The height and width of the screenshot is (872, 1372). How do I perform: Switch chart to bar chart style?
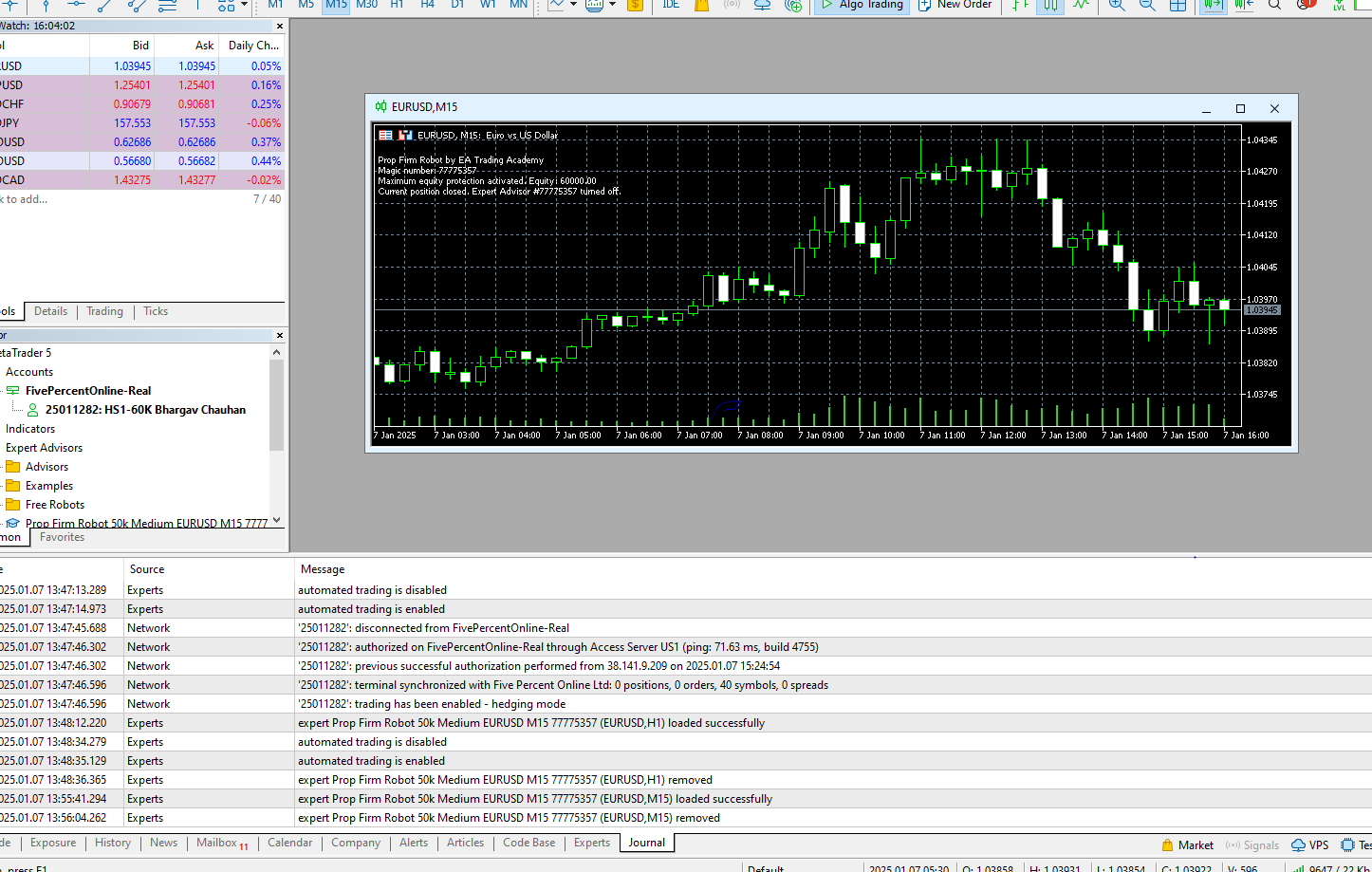click(x=1020, y=5)
